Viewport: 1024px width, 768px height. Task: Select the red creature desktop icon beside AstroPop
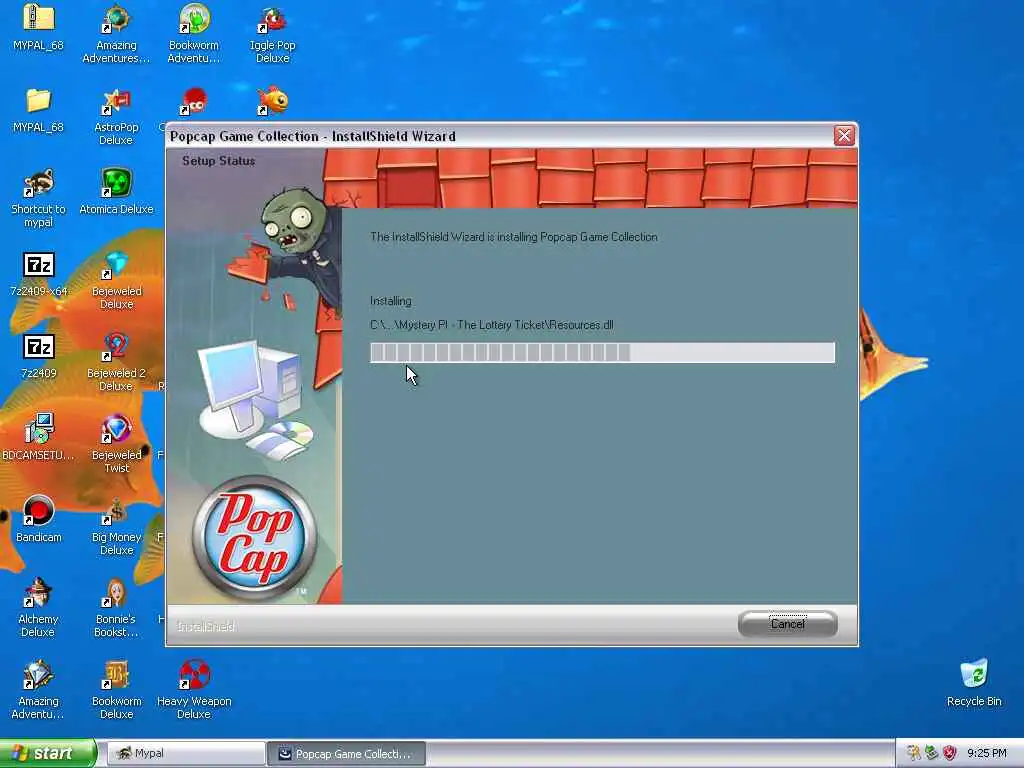(x=194, y=102)
